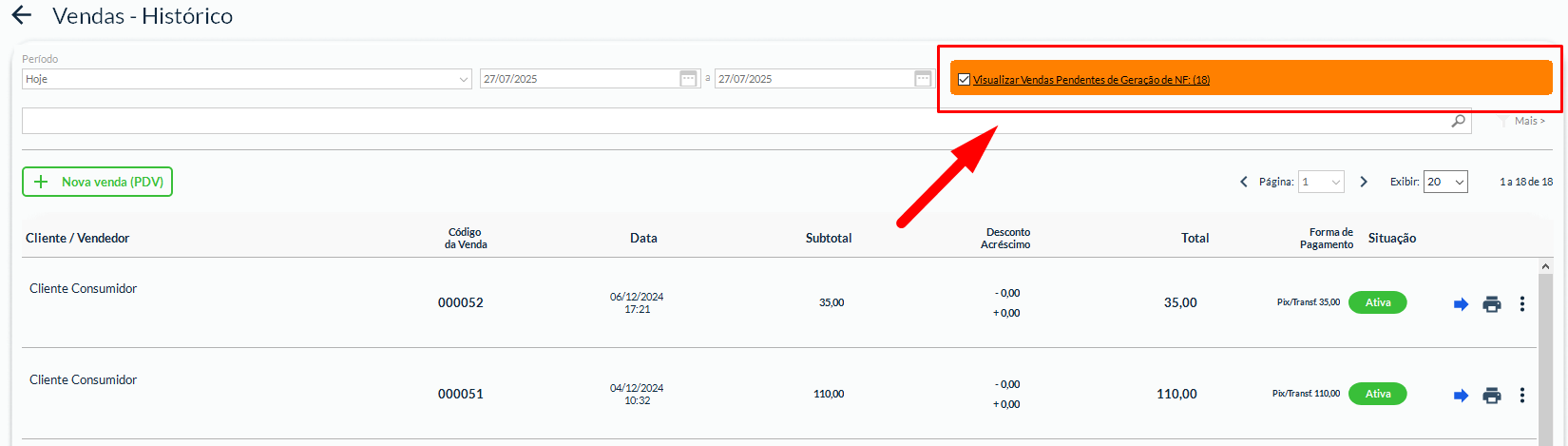Go to the previous page of results

(1244, 182)
